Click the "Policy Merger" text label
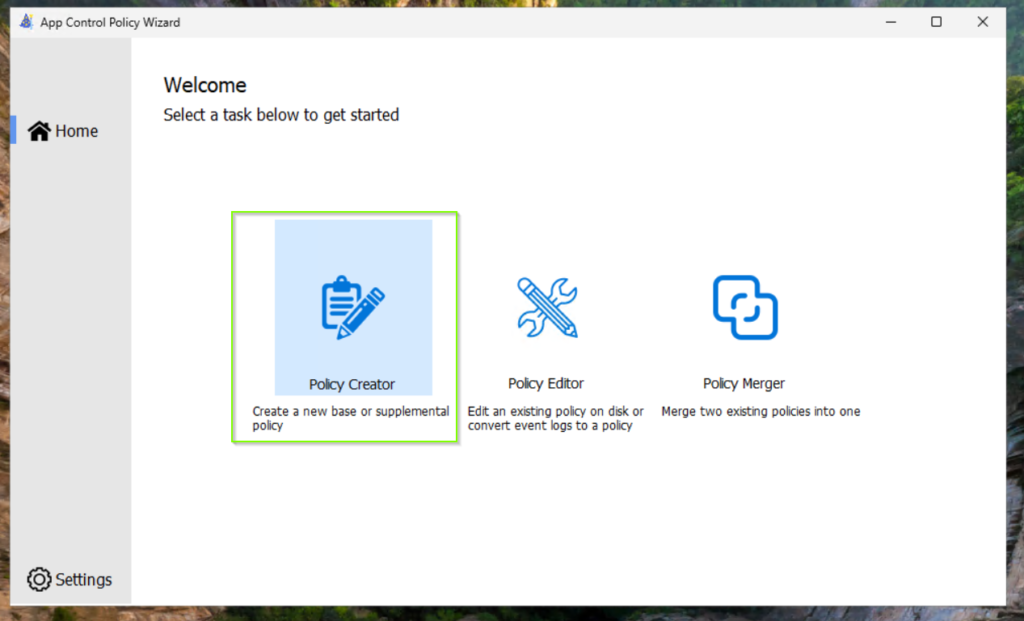The width and height of the screenshot is (1024, 621). [744, 383]
